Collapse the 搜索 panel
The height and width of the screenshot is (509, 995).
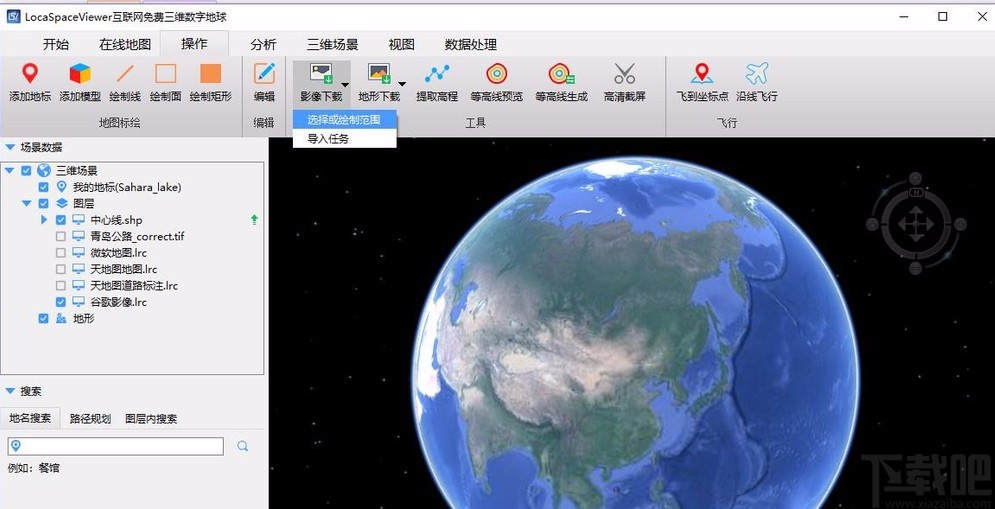10,391
